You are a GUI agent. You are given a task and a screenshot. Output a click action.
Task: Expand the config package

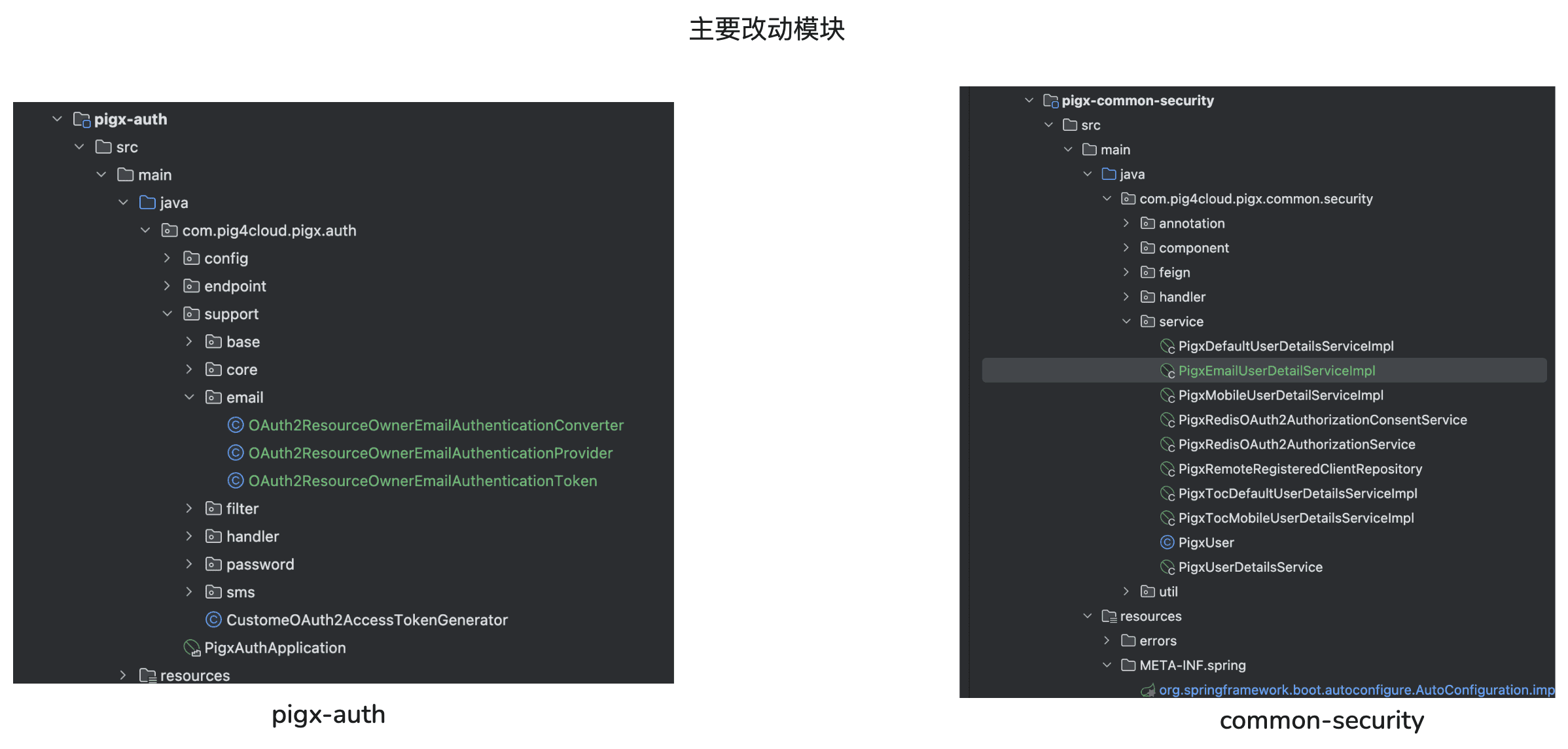(x=167, y=258)
